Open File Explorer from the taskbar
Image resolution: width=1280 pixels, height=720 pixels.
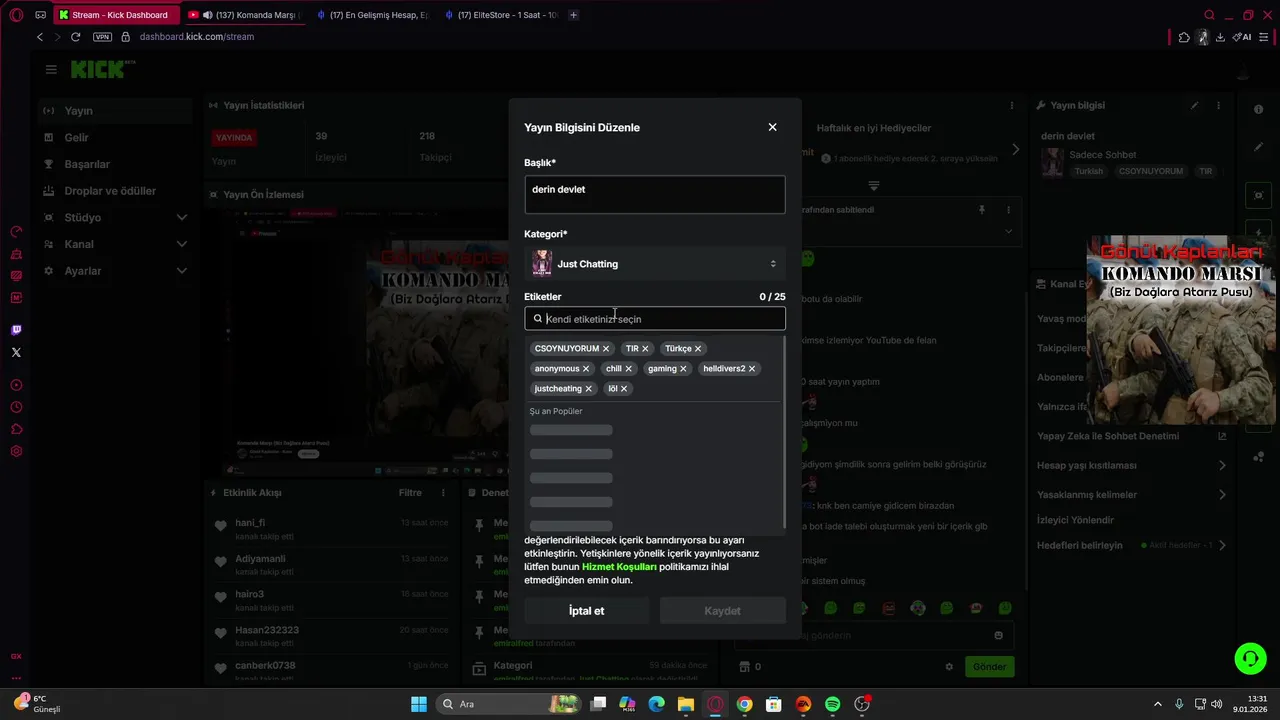click(685, 704)
